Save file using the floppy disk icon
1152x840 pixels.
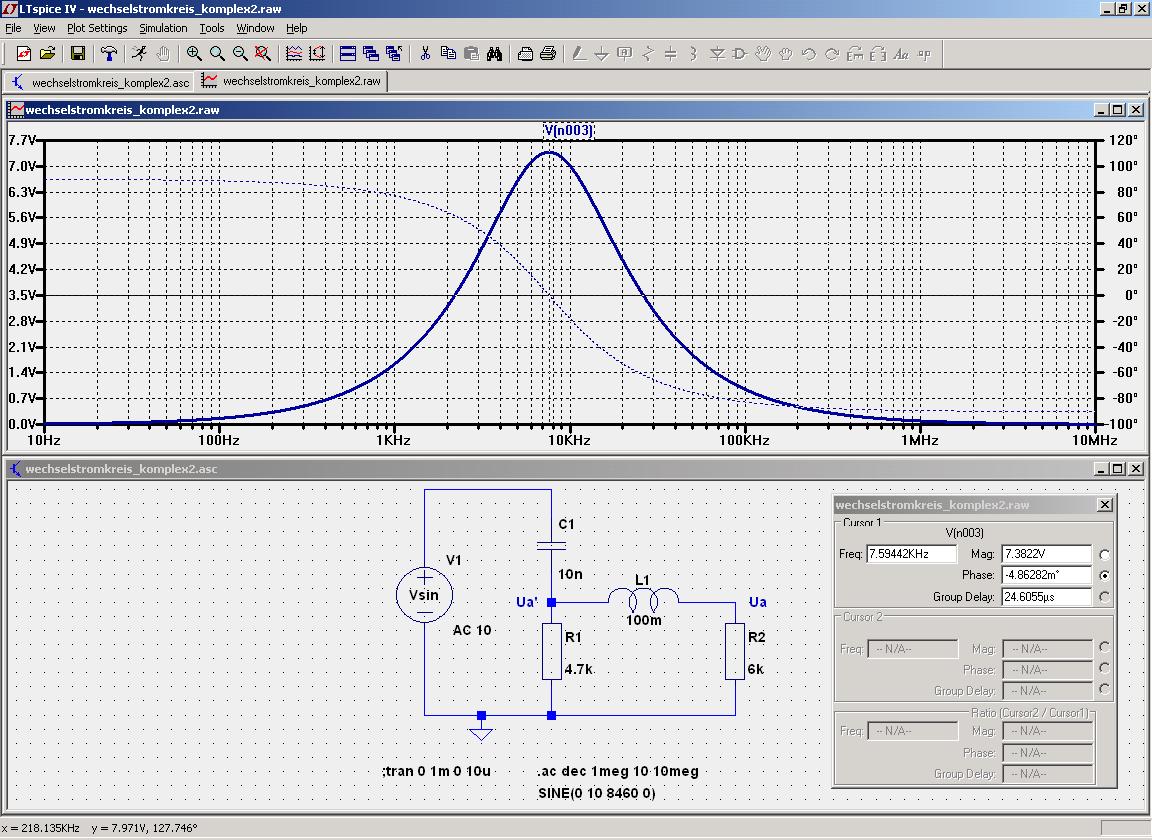77,54
